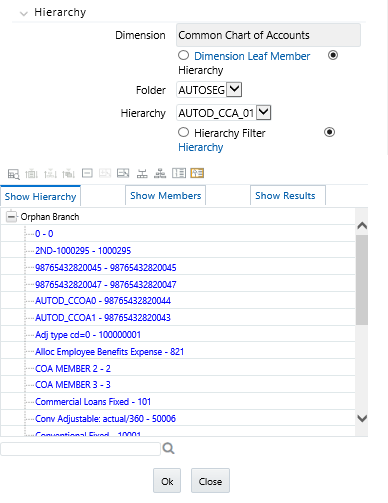This screenshot has width=388, height=503.
Task: Click the scrollbar down arrow in tree panel
Action: click(x=362, y=418)
